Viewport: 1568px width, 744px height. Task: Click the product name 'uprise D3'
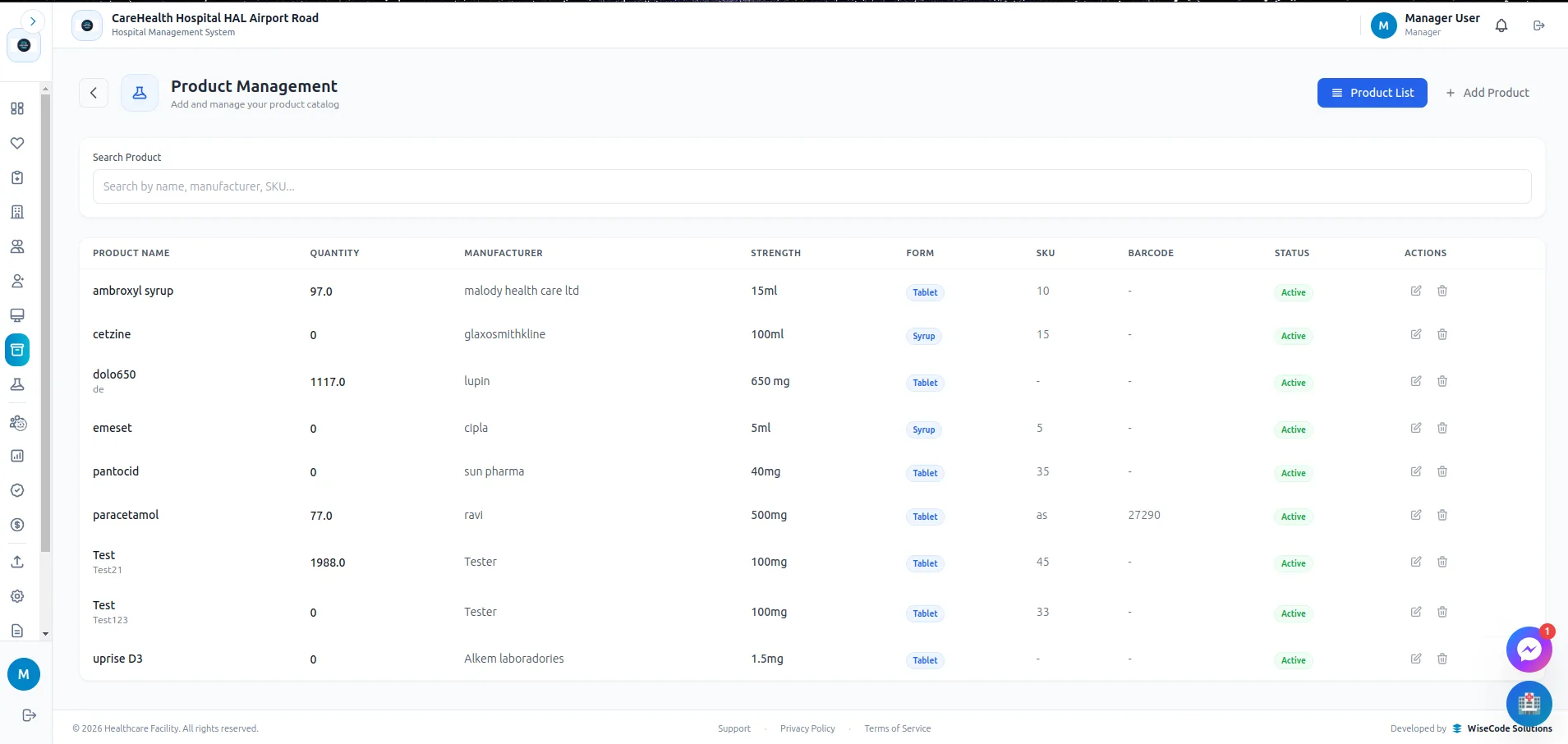[117, 659]
